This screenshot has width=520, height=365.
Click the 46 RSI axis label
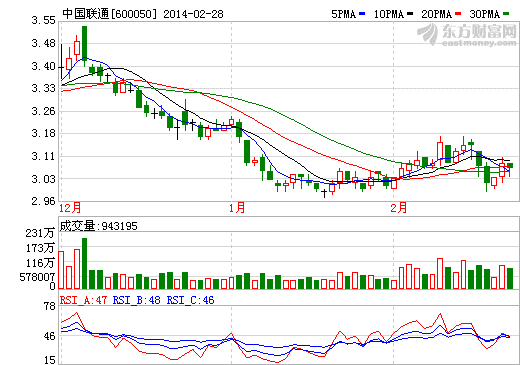pos(50,336)
